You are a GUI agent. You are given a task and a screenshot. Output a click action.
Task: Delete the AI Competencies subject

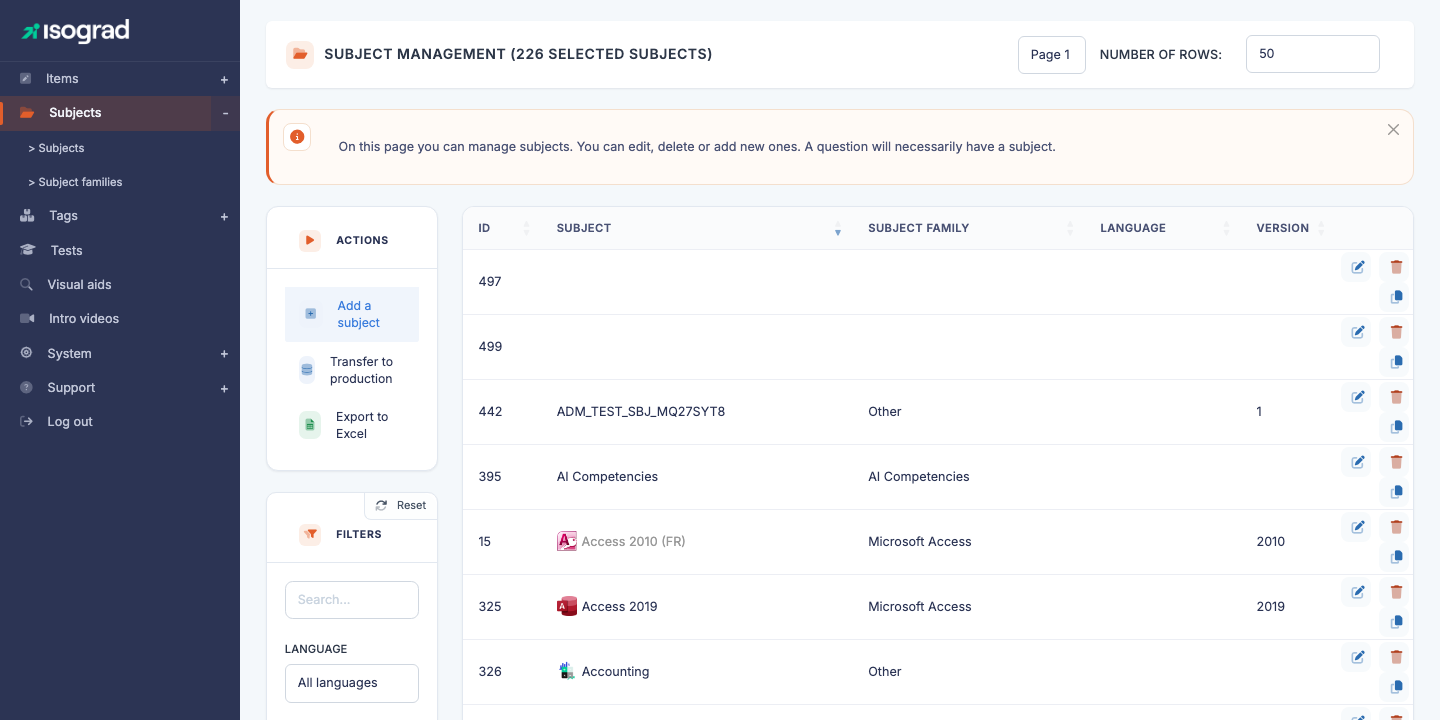tap(1396, 462)
